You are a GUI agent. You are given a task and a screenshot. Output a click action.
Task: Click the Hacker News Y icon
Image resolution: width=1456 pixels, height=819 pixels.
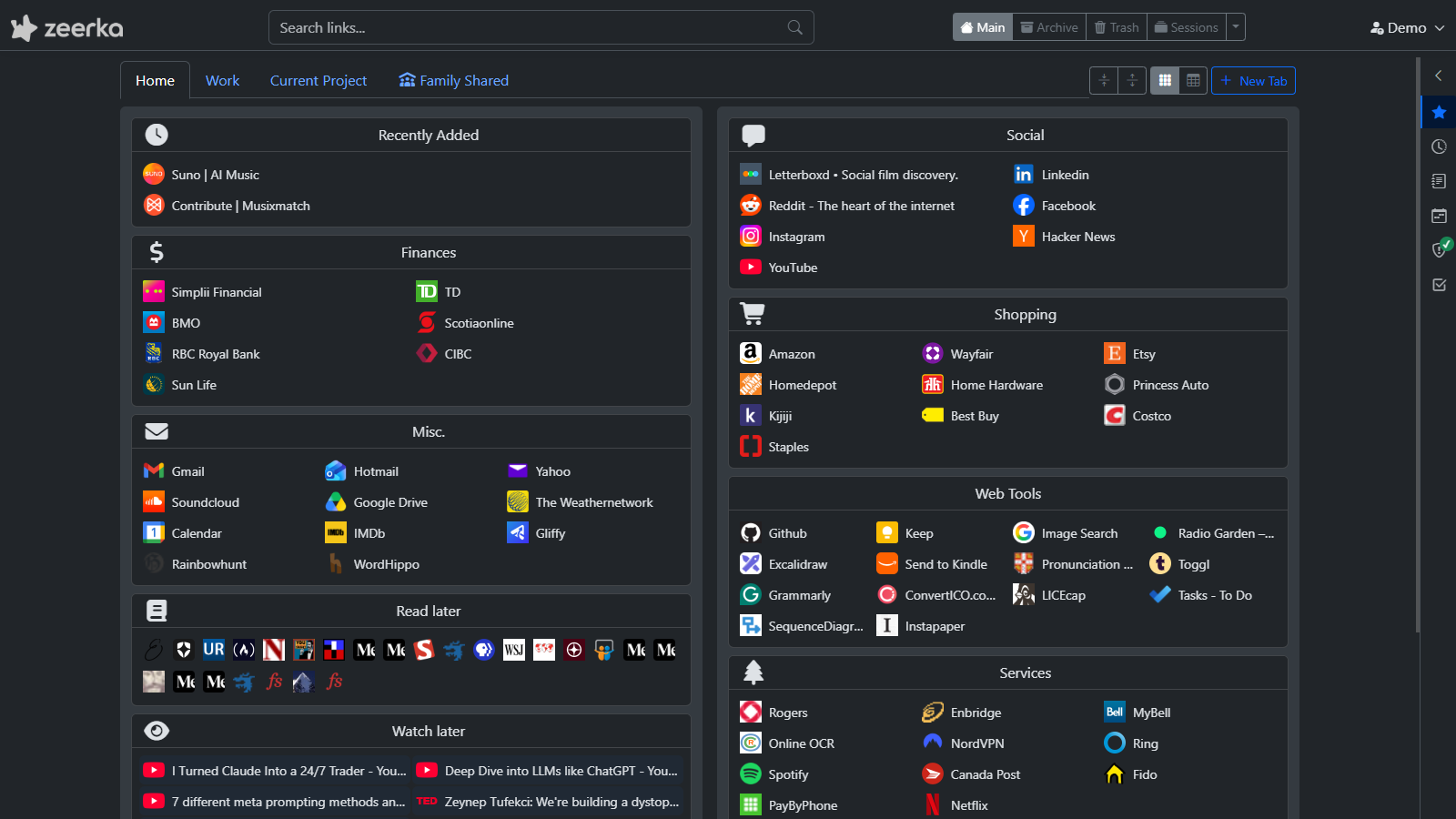click(x=1024, y=236)
